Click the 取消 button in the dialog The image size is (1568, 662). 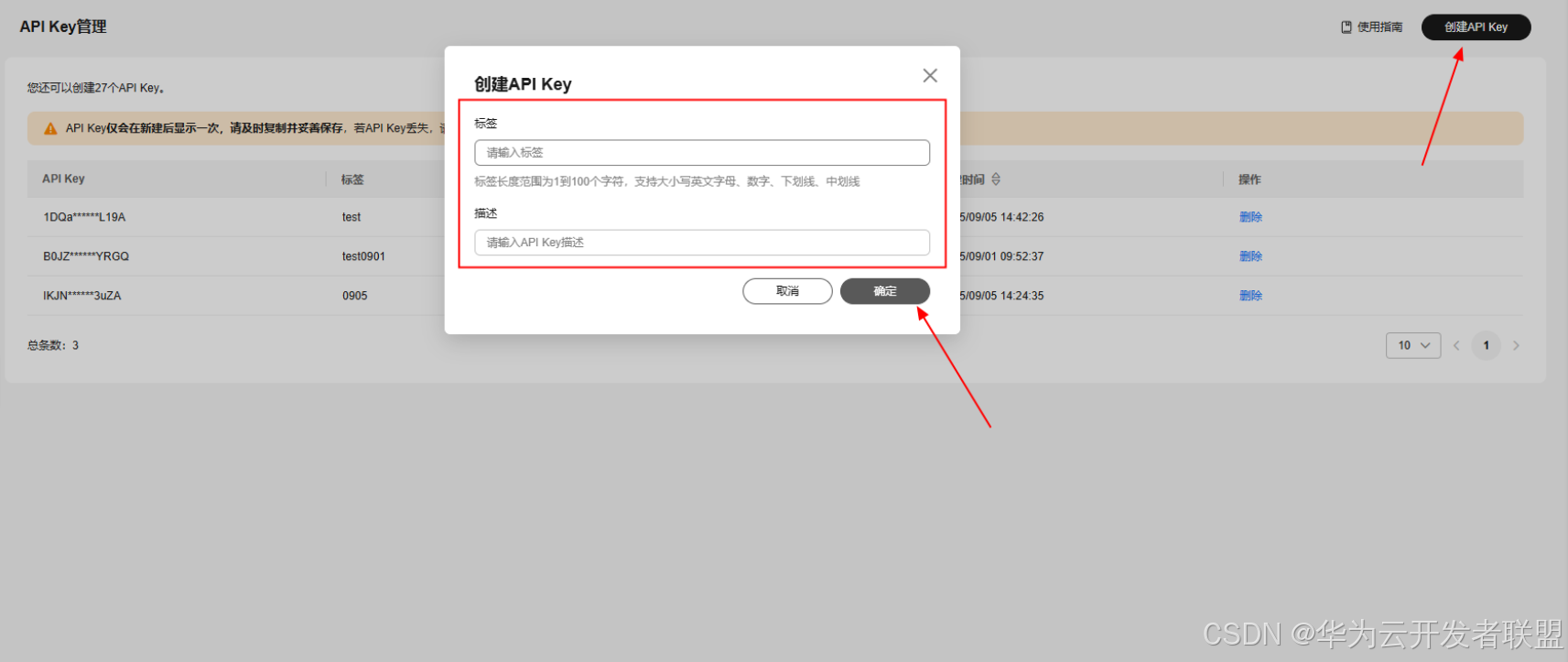787,291
